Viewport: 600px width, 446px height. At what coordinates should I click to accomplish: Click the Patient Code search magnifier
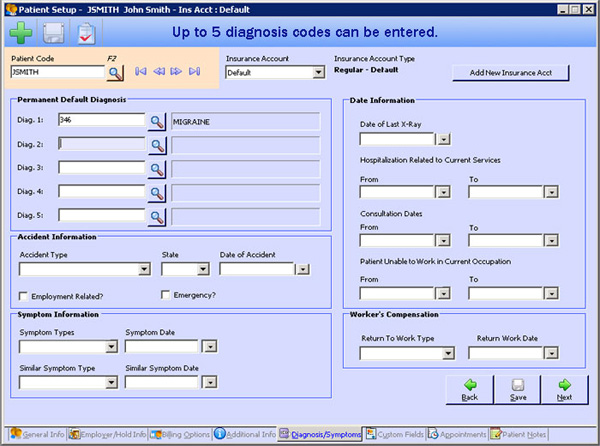(x=115, y=72)
